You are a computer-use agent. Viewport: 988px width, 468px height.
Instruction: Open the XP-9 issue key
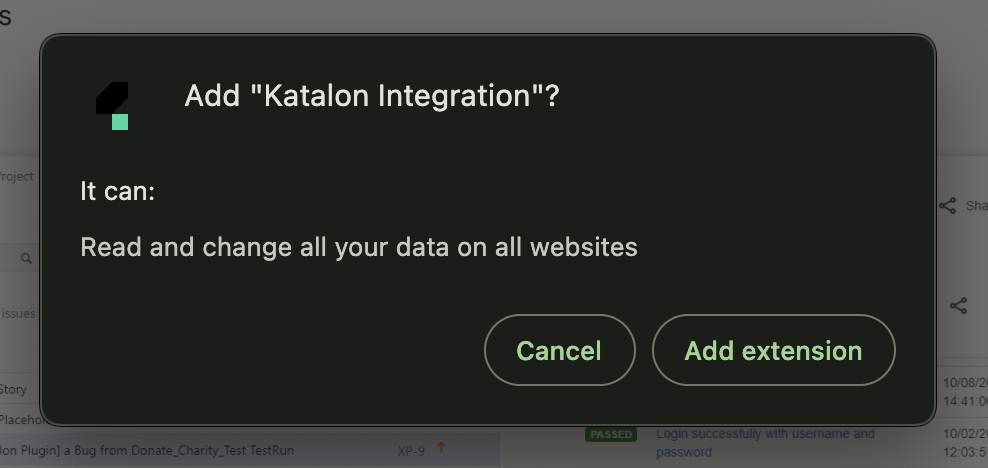click(x=411, y=451)
